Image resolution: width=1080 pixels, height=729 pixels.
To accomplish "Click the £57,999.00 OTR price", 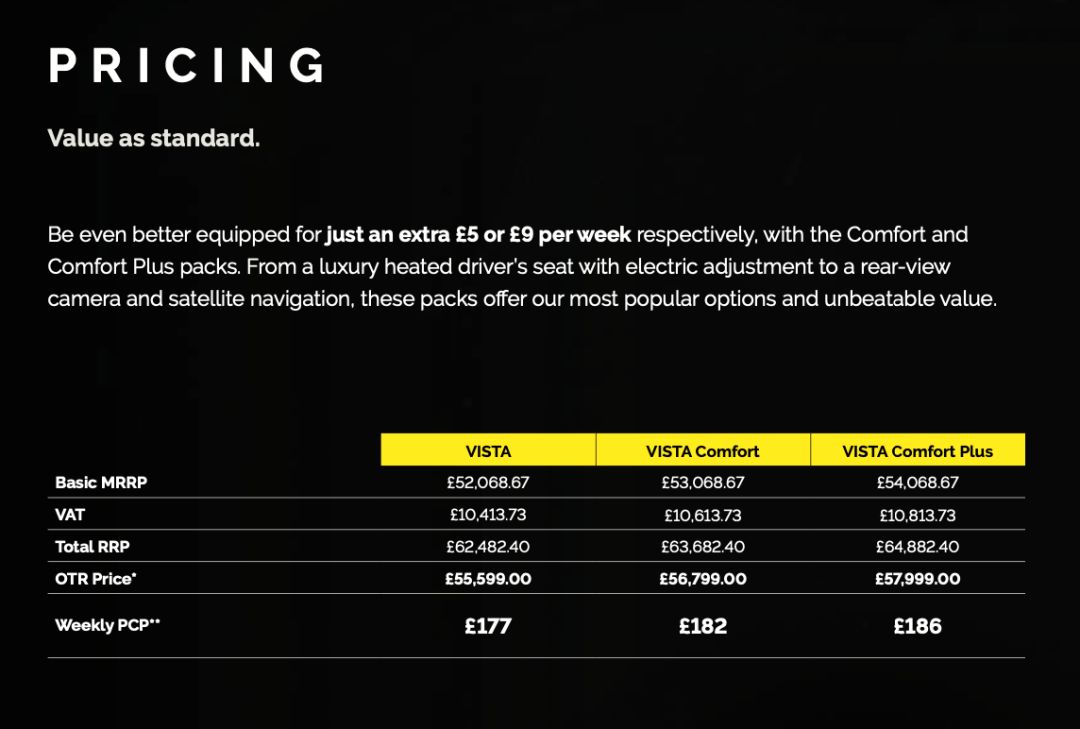I will 918,579.
